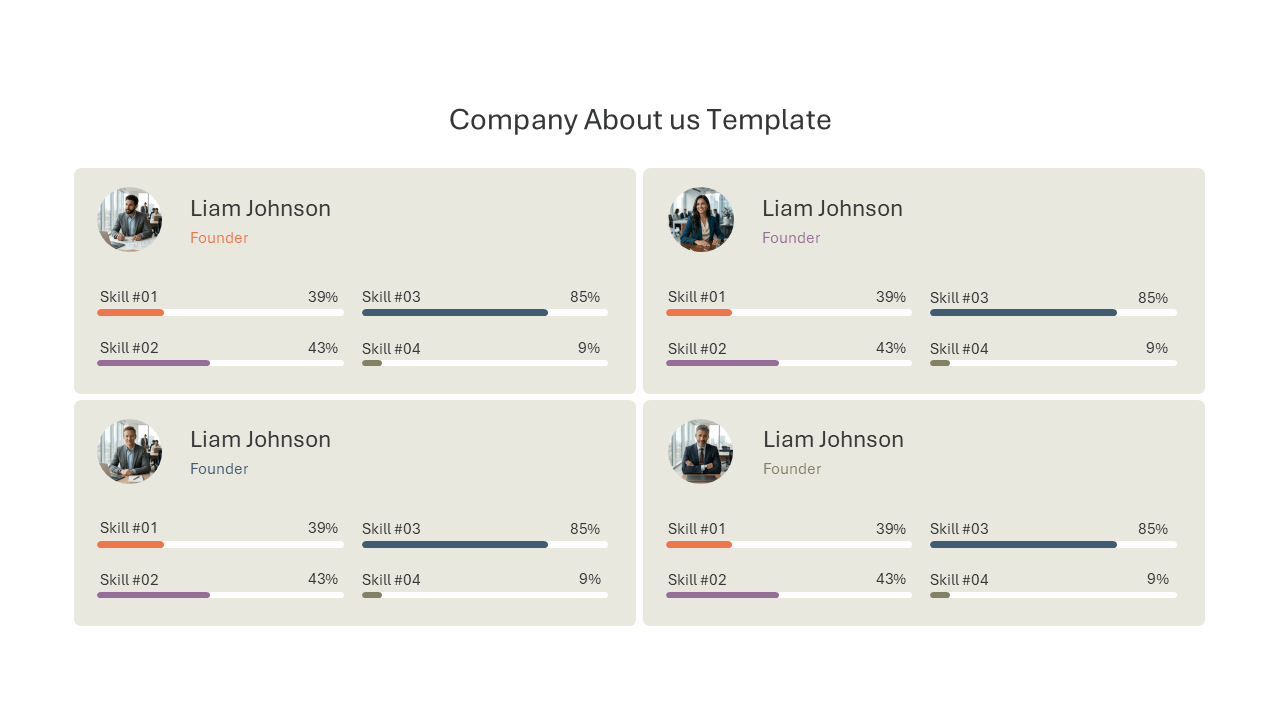Click Skill #03 progress bar in orange-Founder card
Screen dimensions: 1280x720
[x=485, y=313]
